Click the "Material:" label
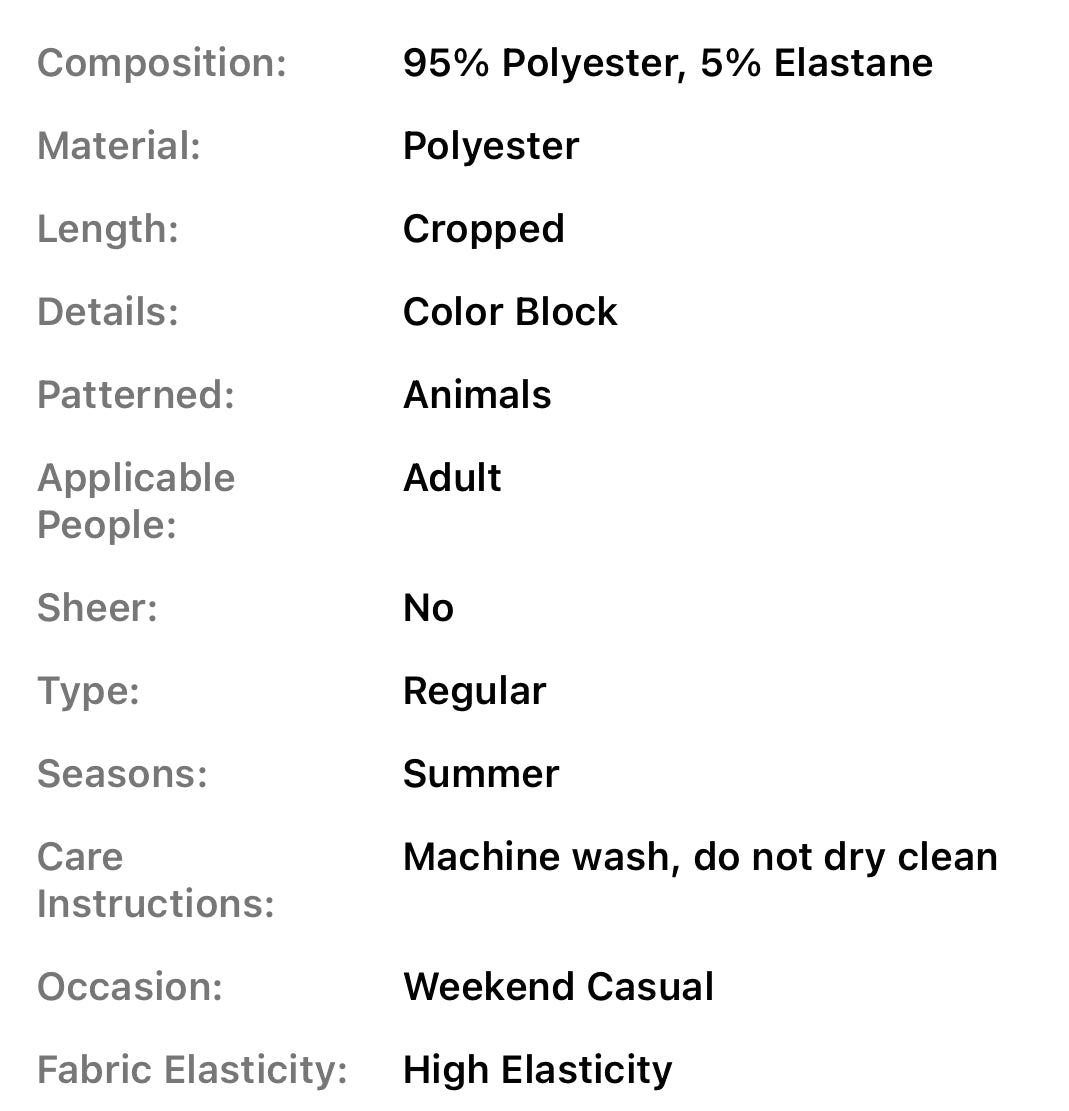 (x=119, y=146)
